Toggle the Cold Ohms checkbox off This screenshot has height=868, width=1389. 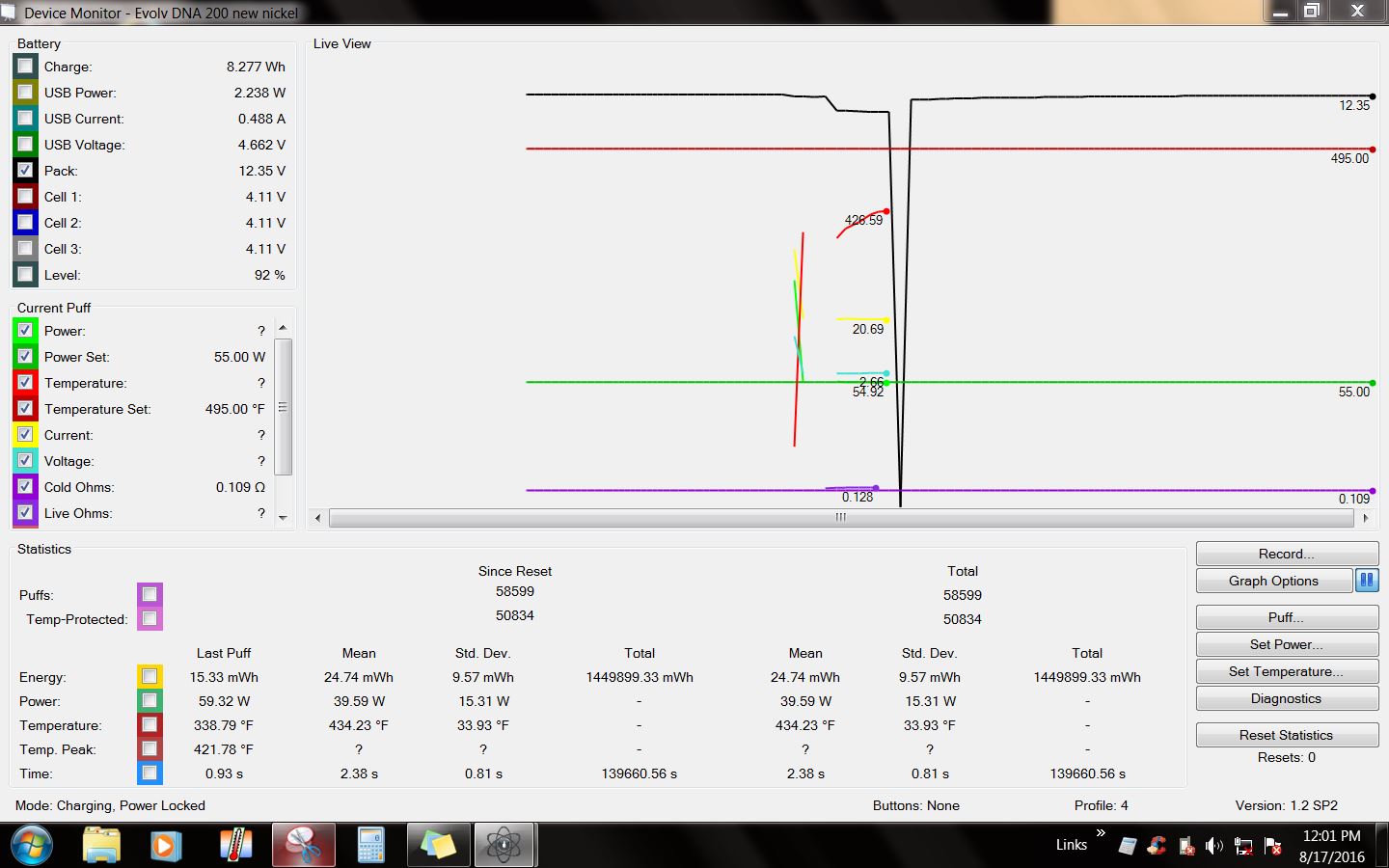coord(25,487)
